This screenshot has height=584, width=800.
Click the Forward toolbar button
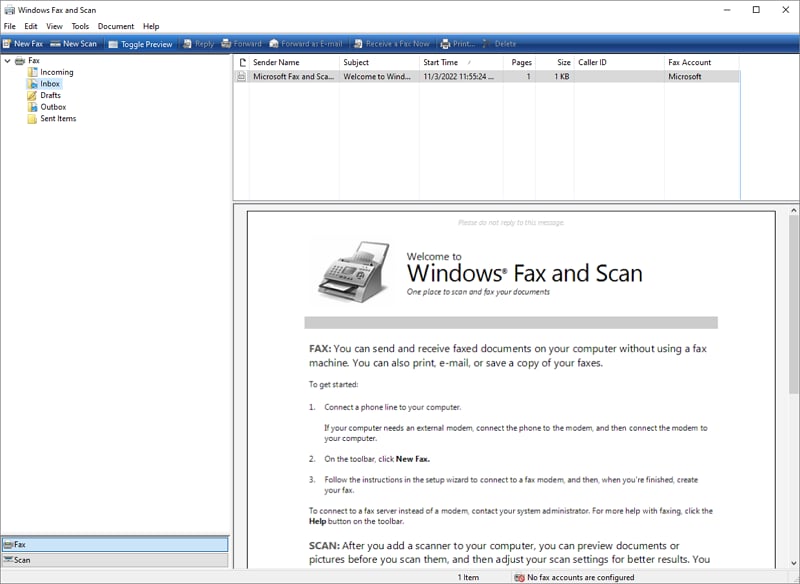pos(241,44)
